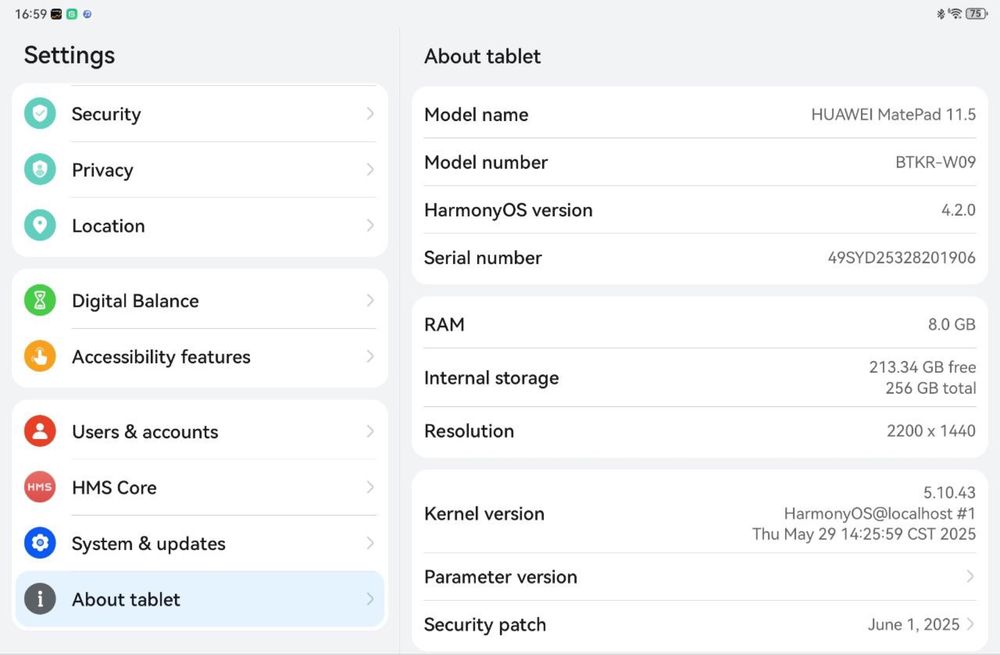
Task: Tap the red HMS Core icon
Action: (x=40, y=487)
